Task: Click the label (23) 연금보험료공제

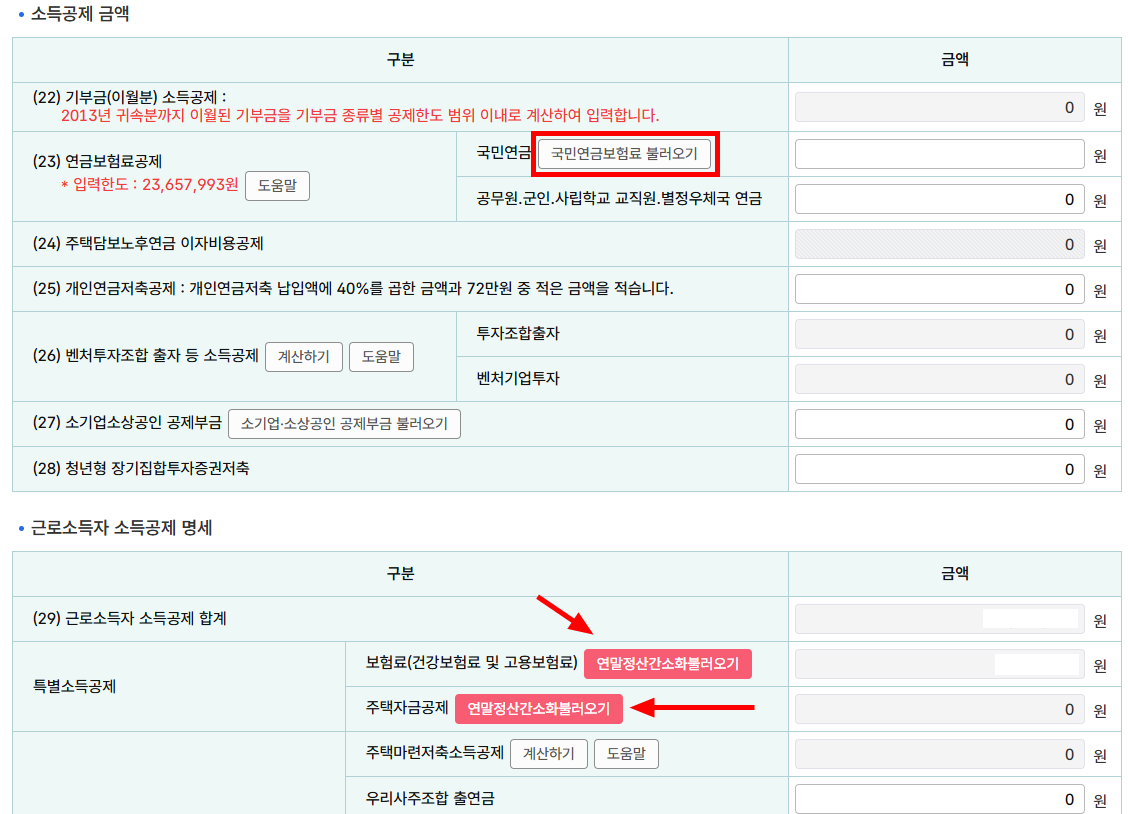Action: pos(97,161)
